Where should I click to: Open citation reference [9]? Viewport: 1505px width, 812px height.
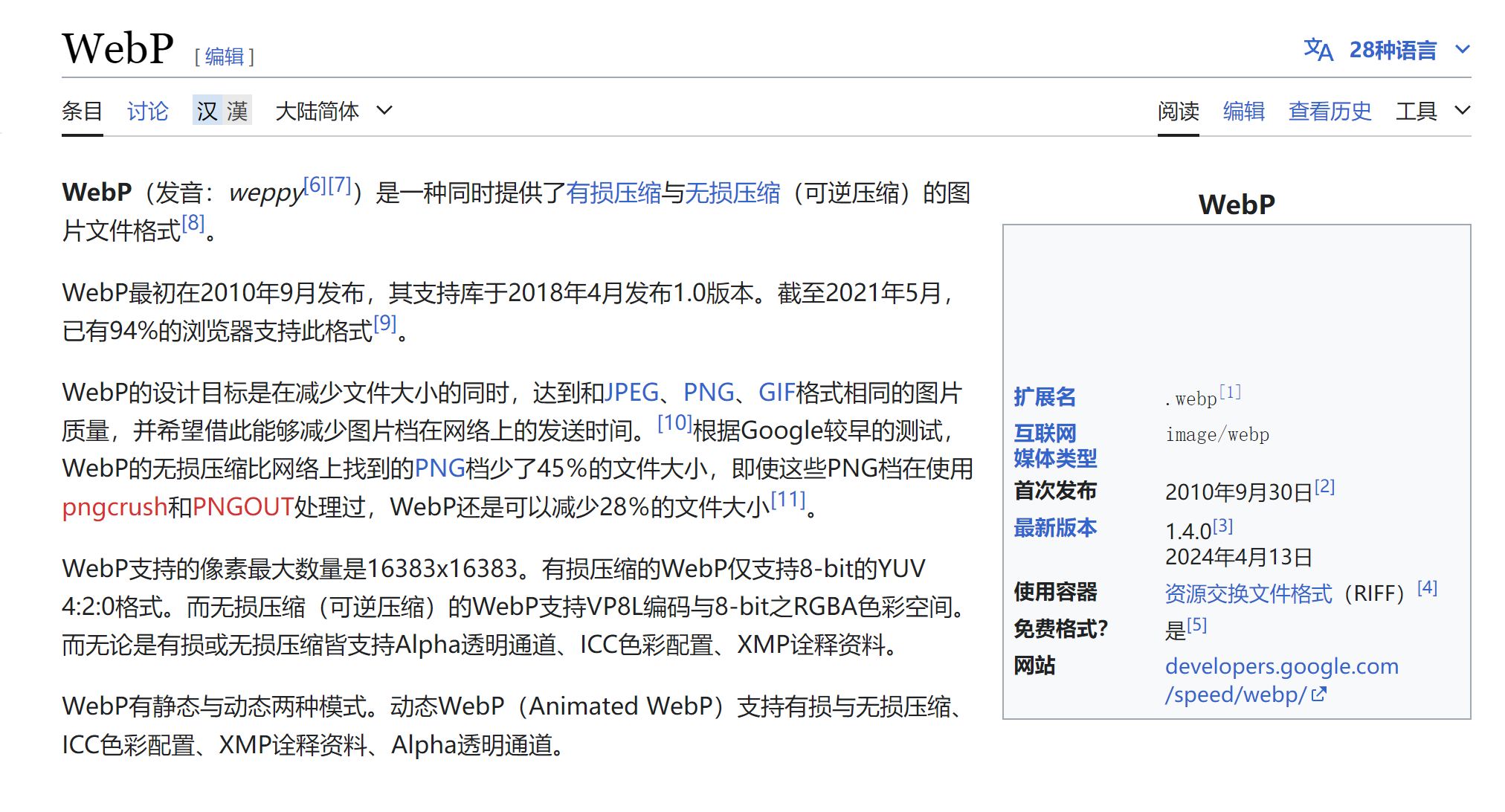[384, 323]
